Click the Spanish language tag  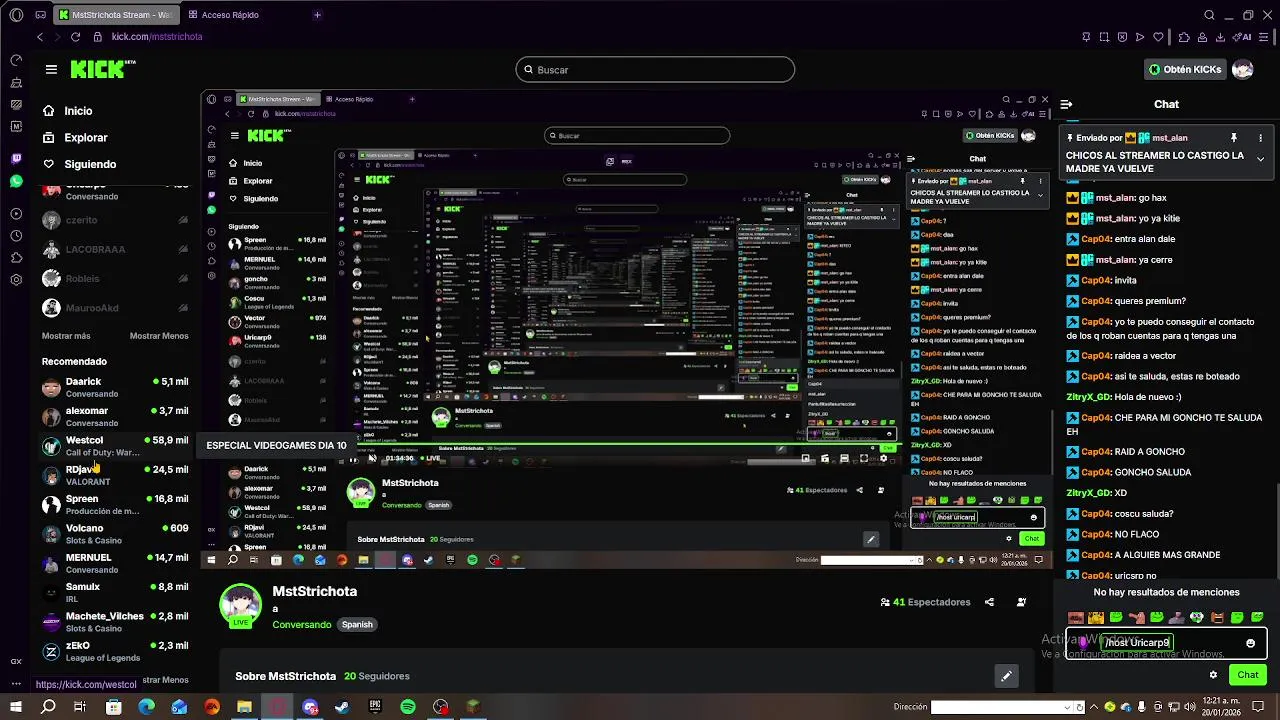coord(357,624)
